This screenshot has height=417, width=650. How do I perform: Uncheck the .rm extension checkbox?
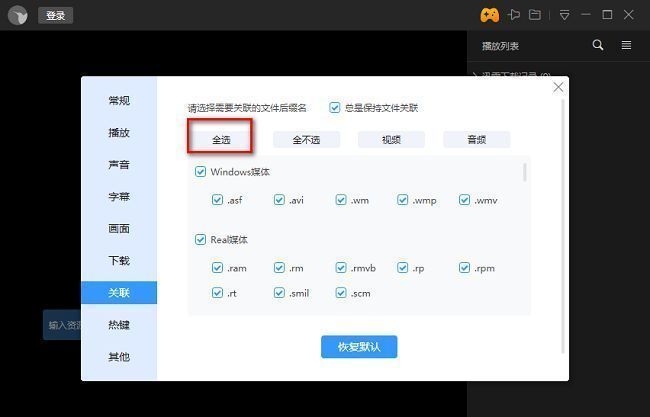pos(279,268)
